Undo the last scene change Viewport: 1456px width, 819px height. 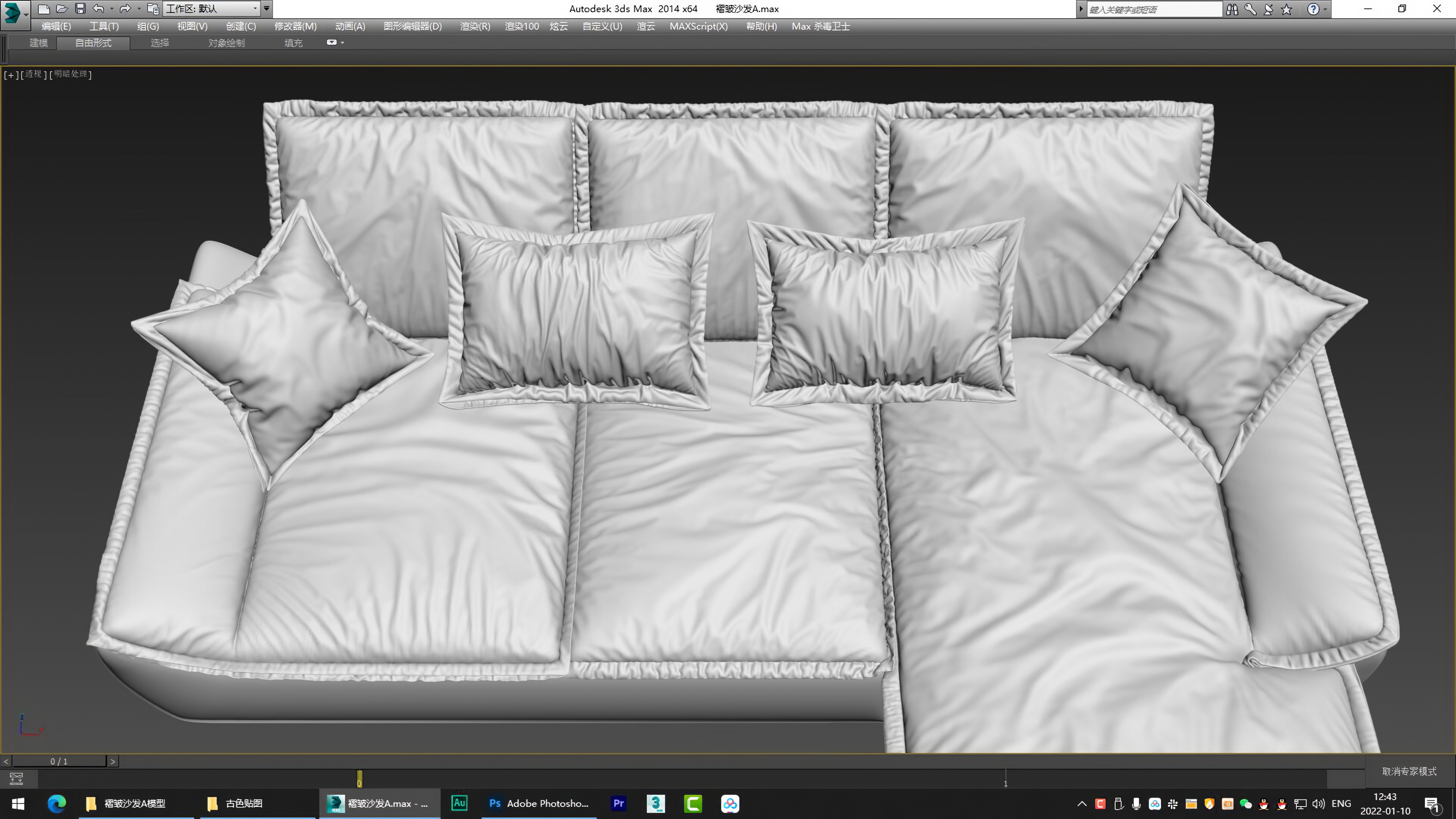99,8
